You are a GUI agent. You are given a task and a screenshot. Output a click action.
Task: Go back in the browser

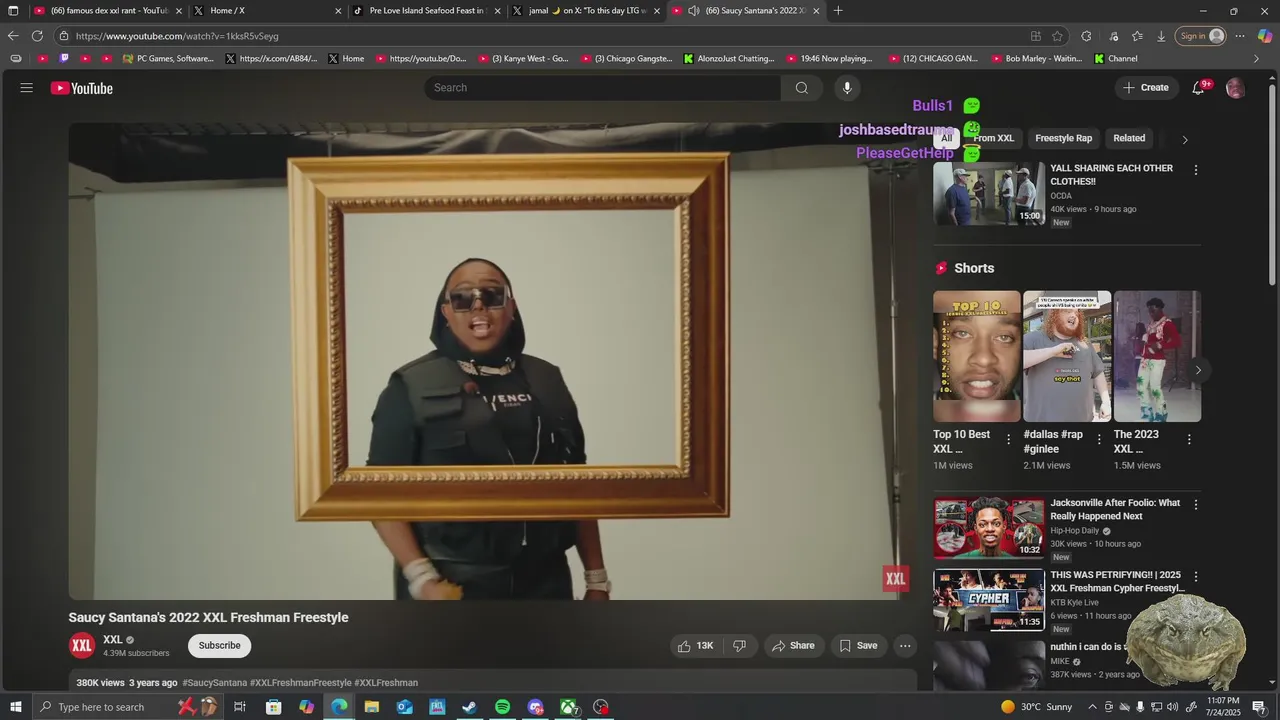(13, 36)
